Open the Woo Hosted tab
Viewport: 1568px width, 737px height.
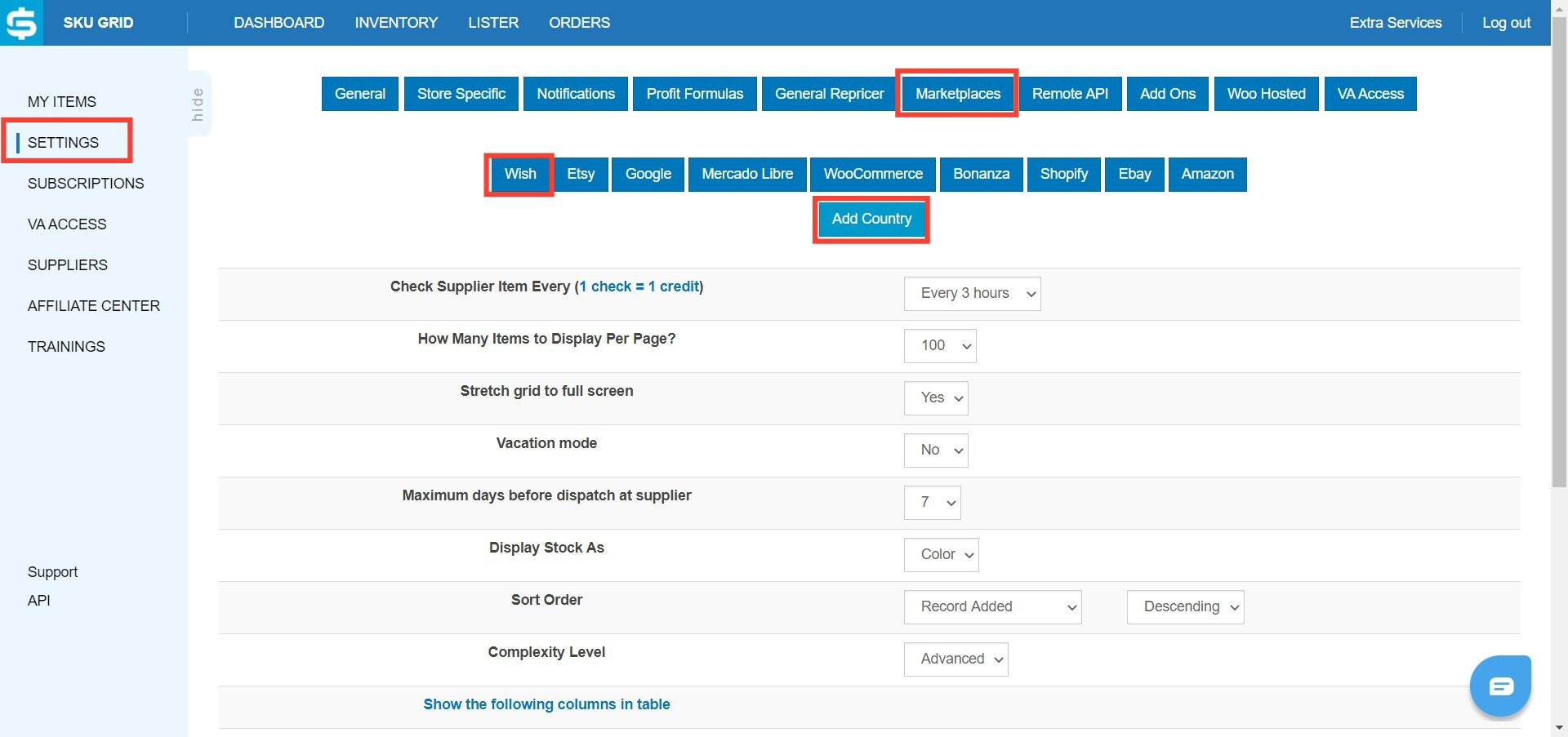1267,94
